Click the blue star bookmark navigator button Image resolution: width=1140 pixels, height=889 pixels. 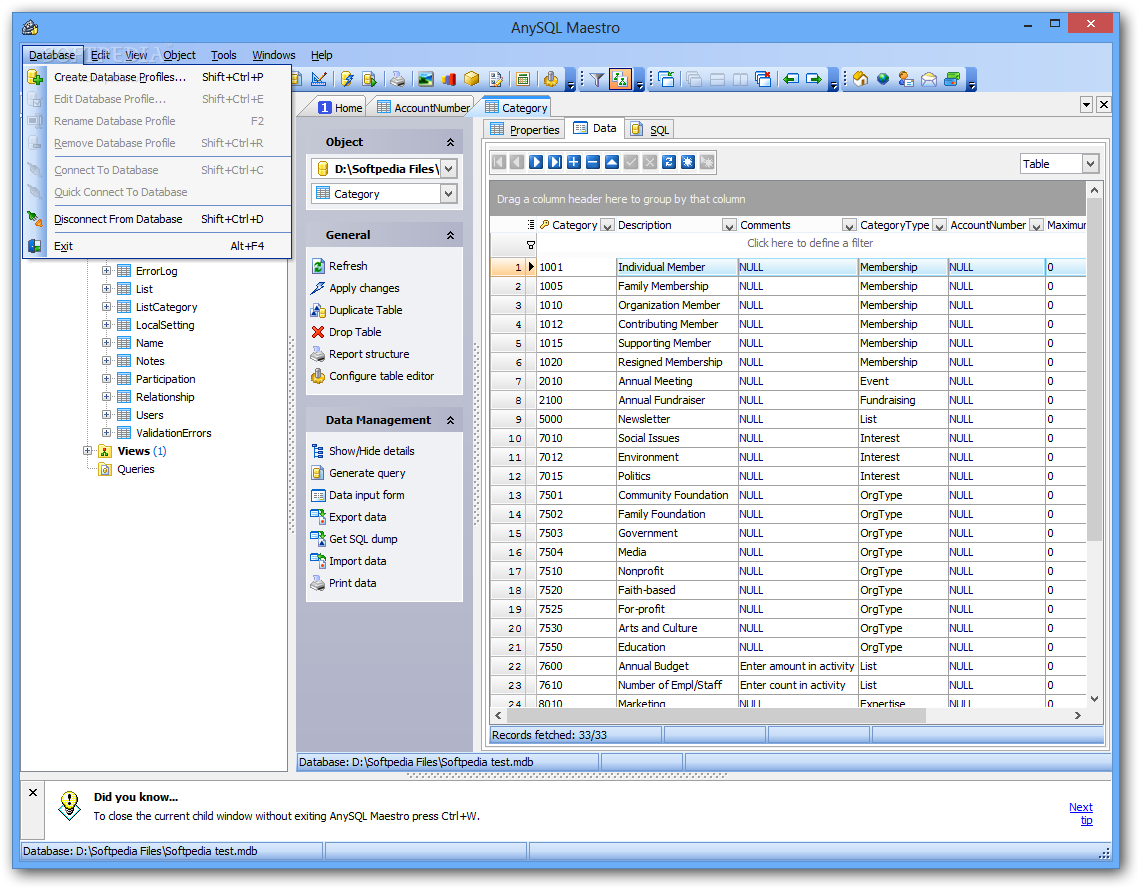pyautogui.click(x=688, y=162)
